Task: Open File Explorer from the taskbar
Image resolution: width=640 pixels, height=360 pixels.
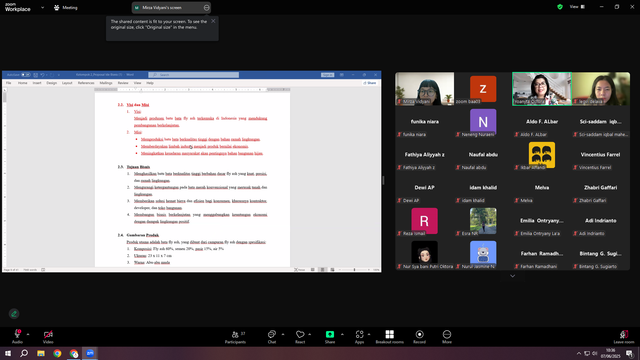Action: click(x=41, y=353)
